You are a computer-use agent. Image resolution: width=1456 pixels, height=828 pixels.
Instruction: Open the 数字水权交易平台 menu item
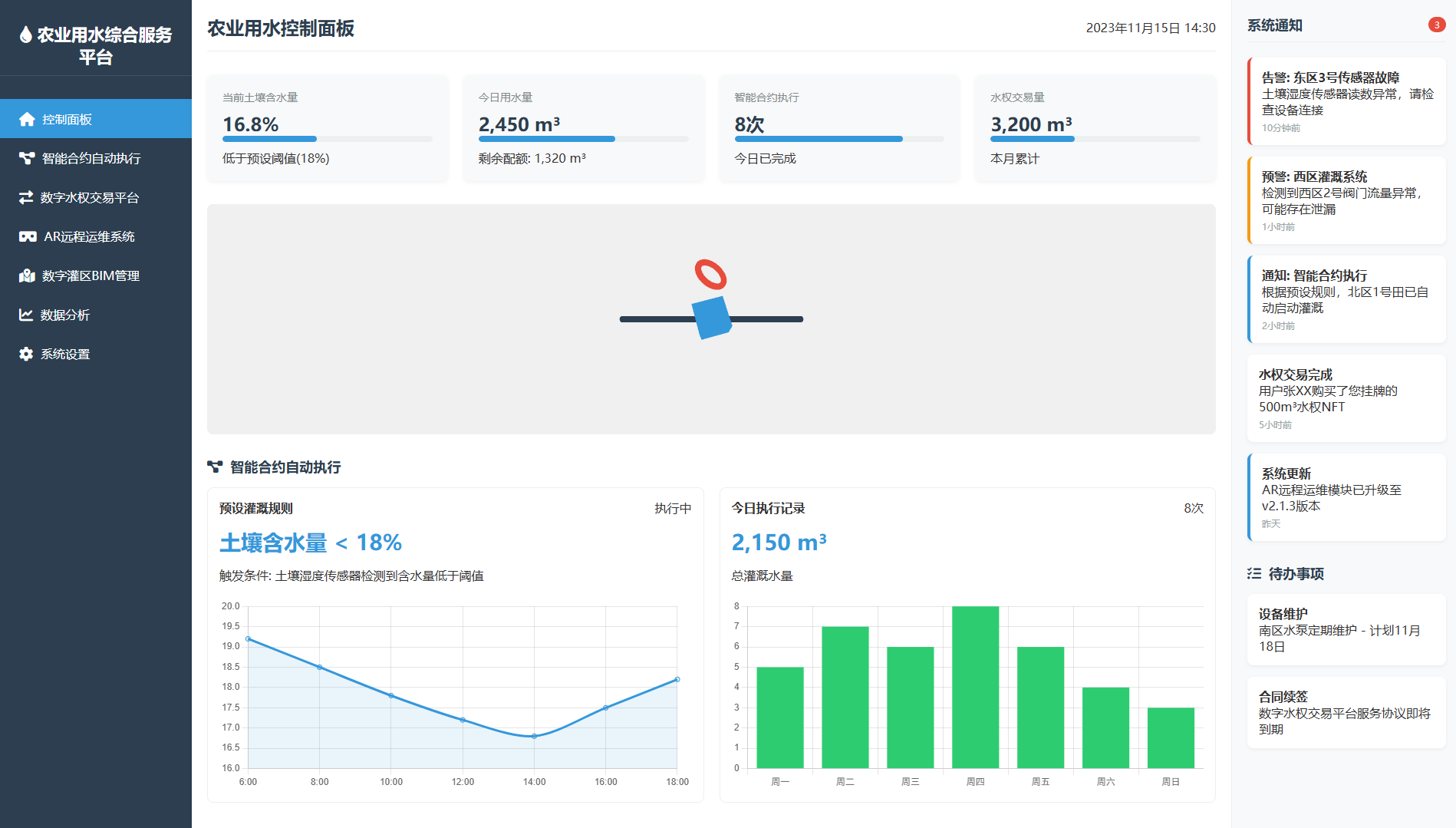(x=90, y=197)
